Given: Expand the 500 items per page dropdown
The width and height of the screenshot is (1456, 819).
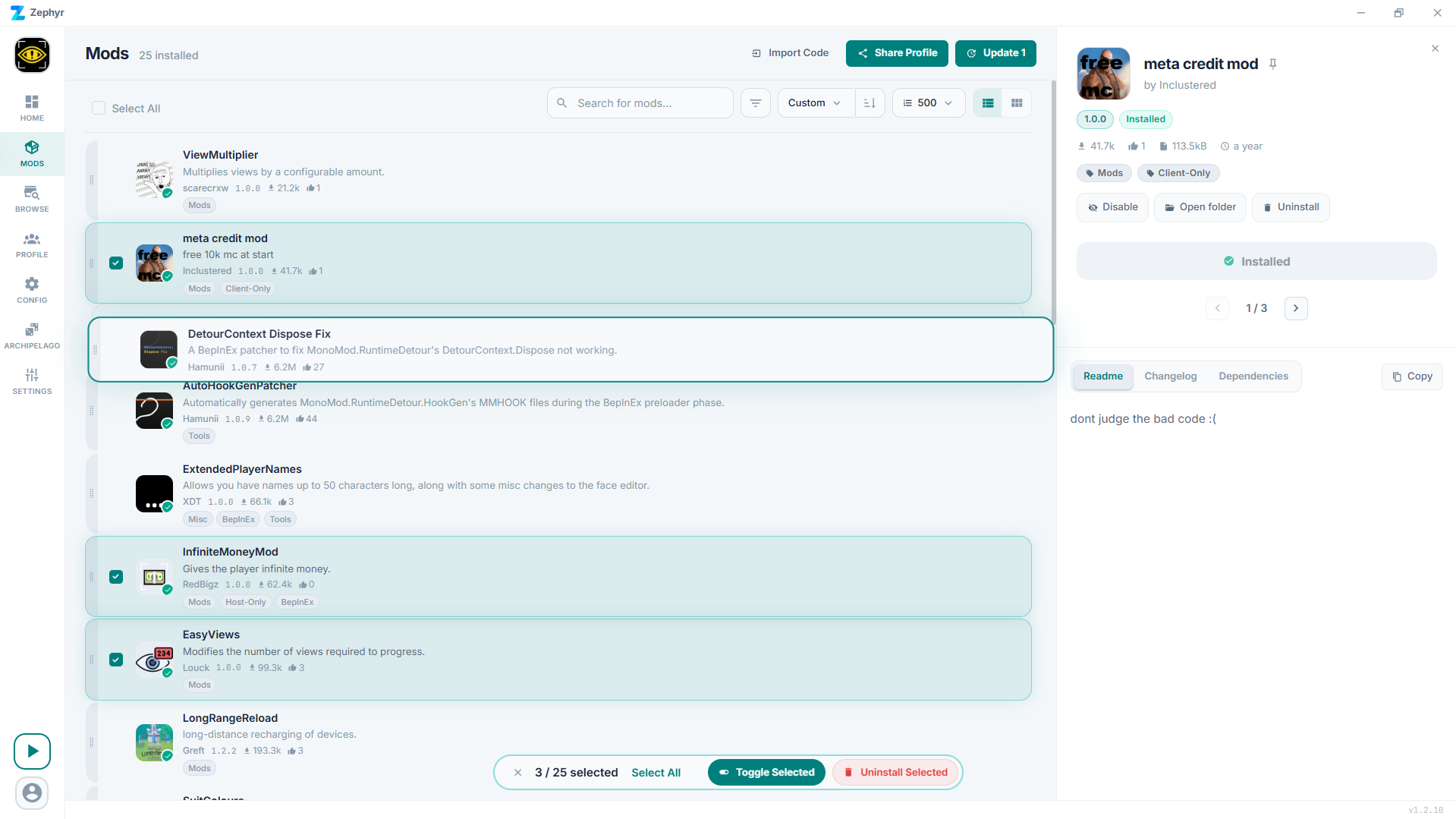Looking at the screenshot, I should (x=928, y=103).
